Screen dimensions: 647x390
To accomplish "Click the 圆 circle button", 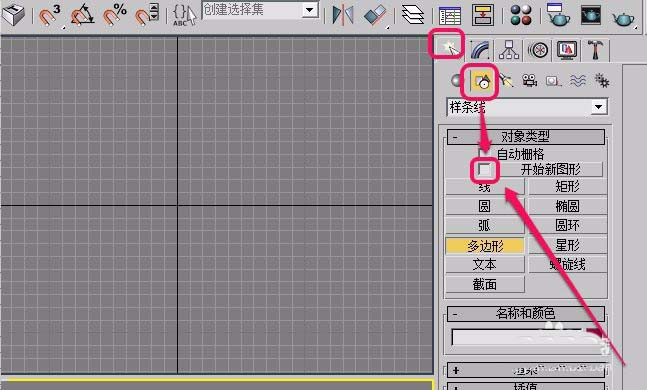I will (485, 206).
